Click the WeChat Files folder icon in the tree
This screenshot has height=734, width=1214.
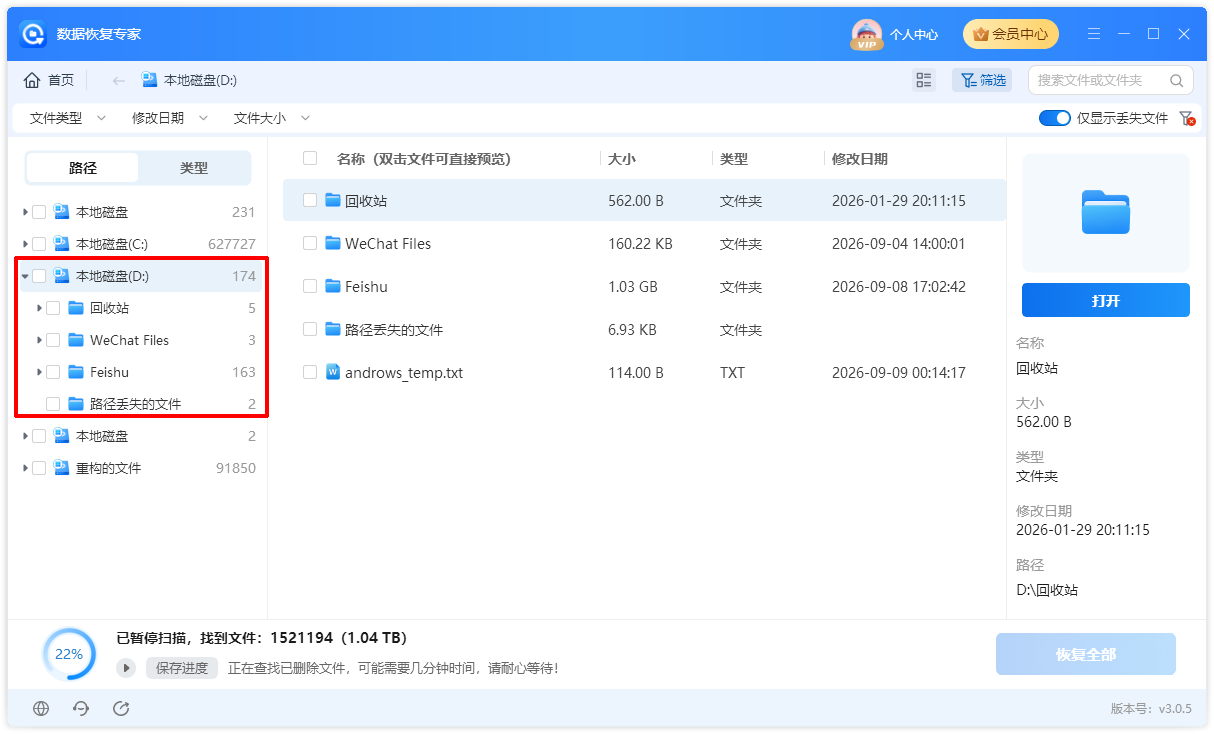[x=76, y=340]
